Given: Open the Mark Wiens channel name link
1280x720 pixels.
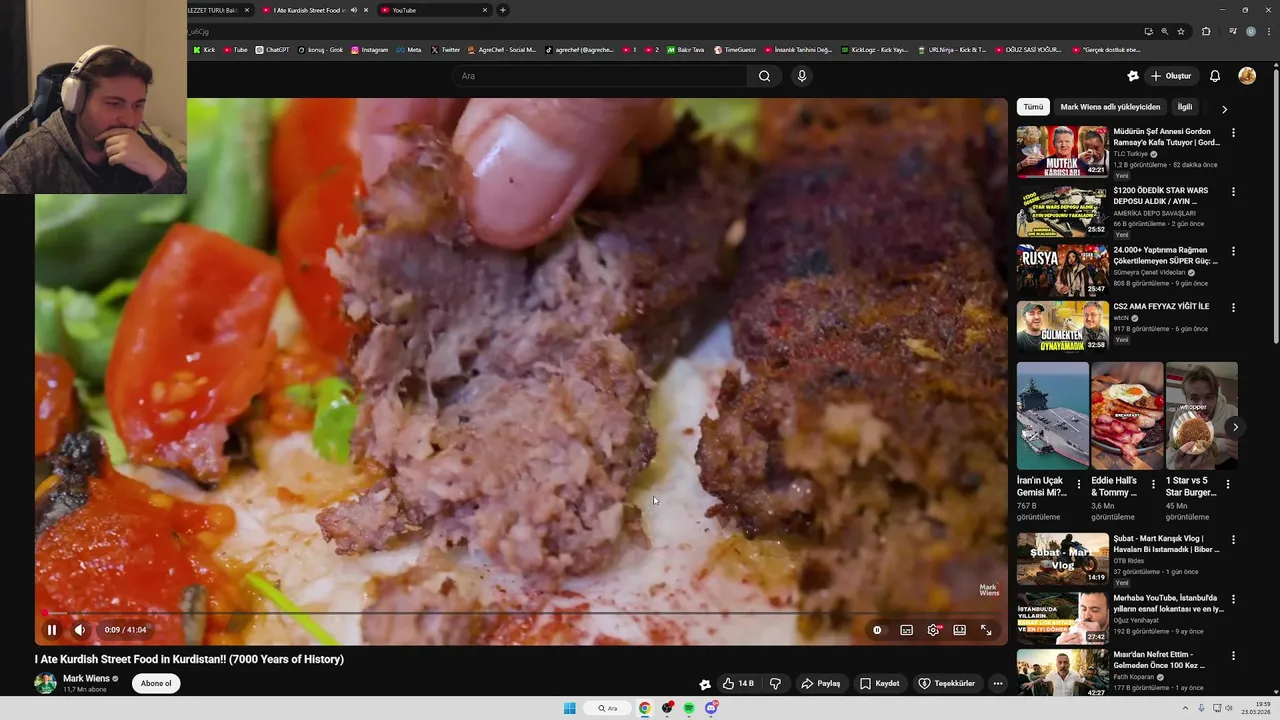Looking at the screenshot, I should pos(86,679).
